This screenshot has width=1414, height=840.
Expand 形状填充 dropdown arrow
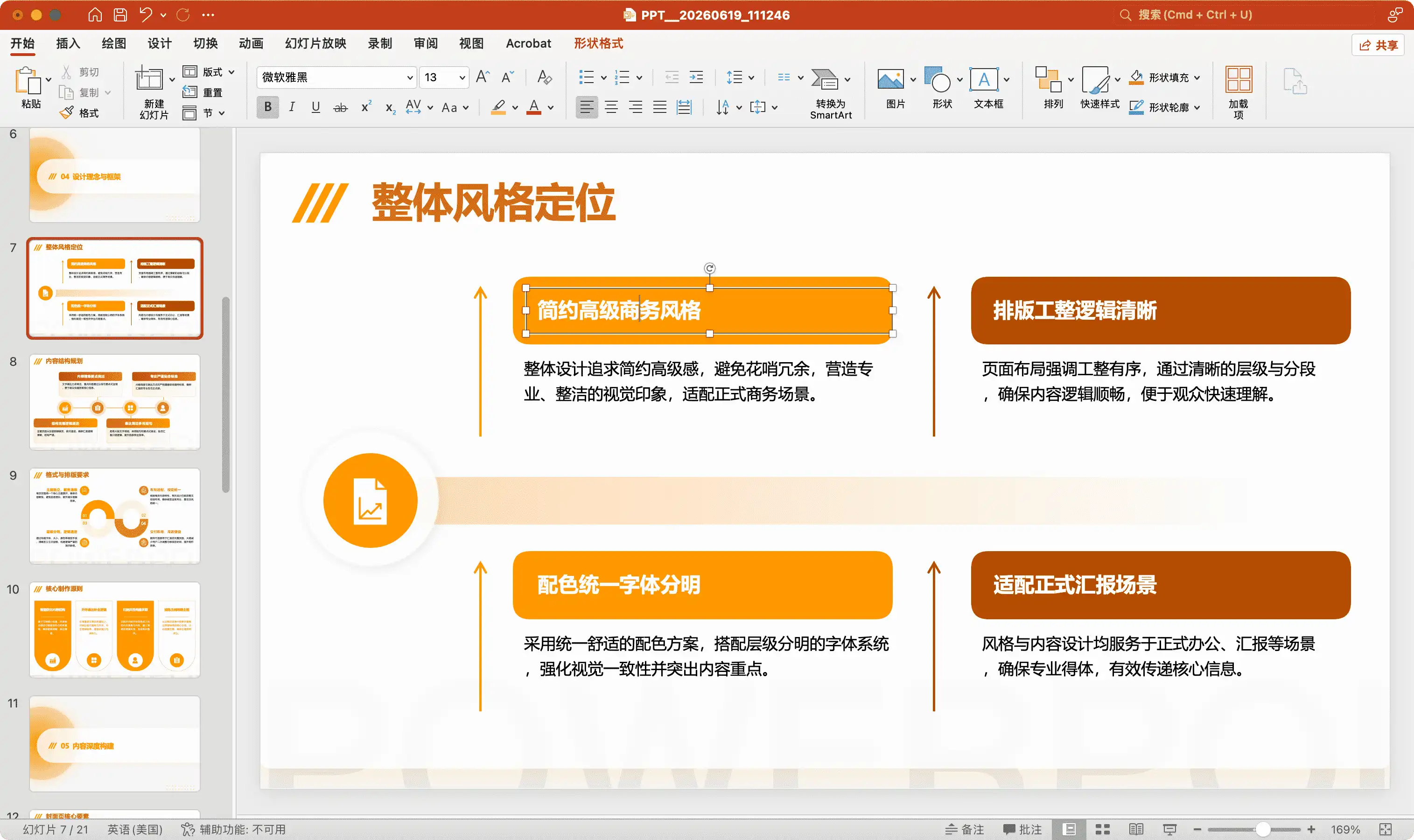pos(1197,77)
